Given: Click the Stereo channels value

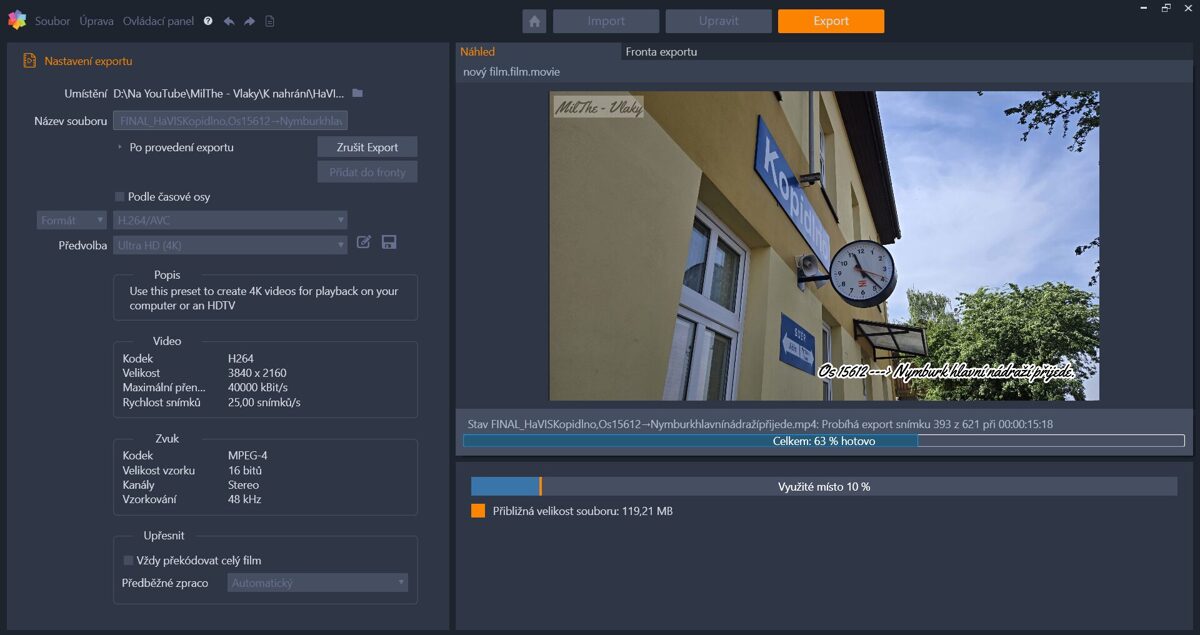Looking at the screenshot, I should pyautogui.click(x=243, y=485).
